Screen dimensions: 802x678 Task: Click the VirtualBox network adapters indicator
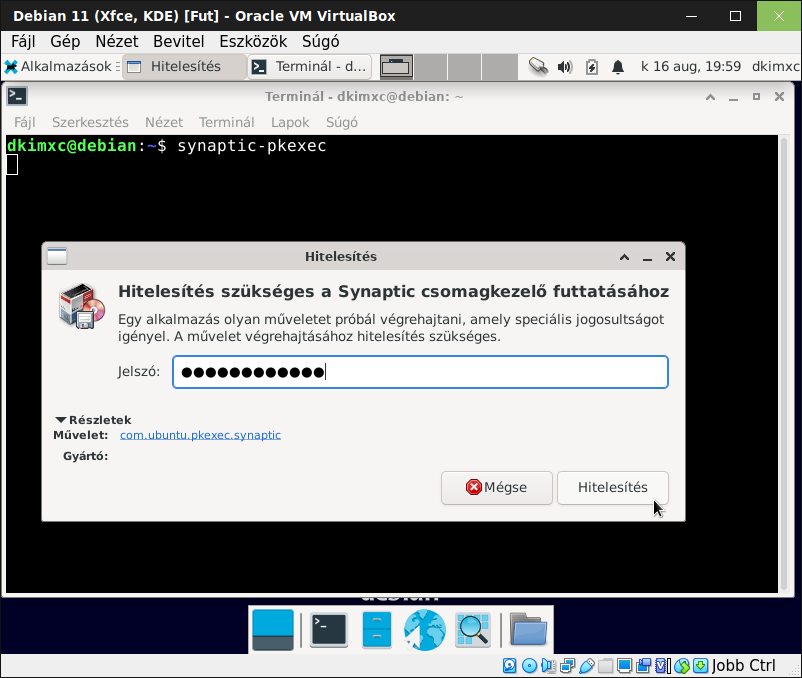click(567, 665)
